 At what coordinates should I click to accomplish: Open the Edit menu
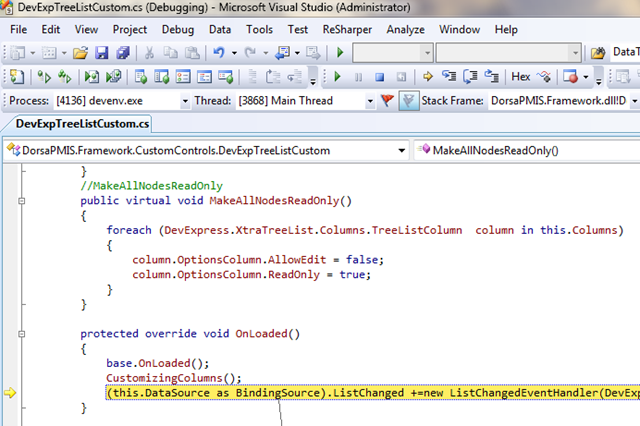pyautogui.click(x=51, y=29)
